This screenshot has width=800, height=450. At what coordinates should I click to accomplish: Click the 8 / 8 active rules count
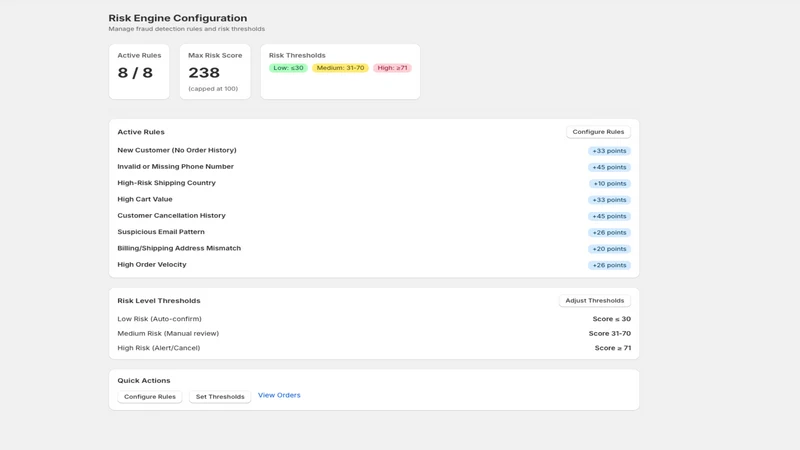pyautogui.click(x=135, y=72)
